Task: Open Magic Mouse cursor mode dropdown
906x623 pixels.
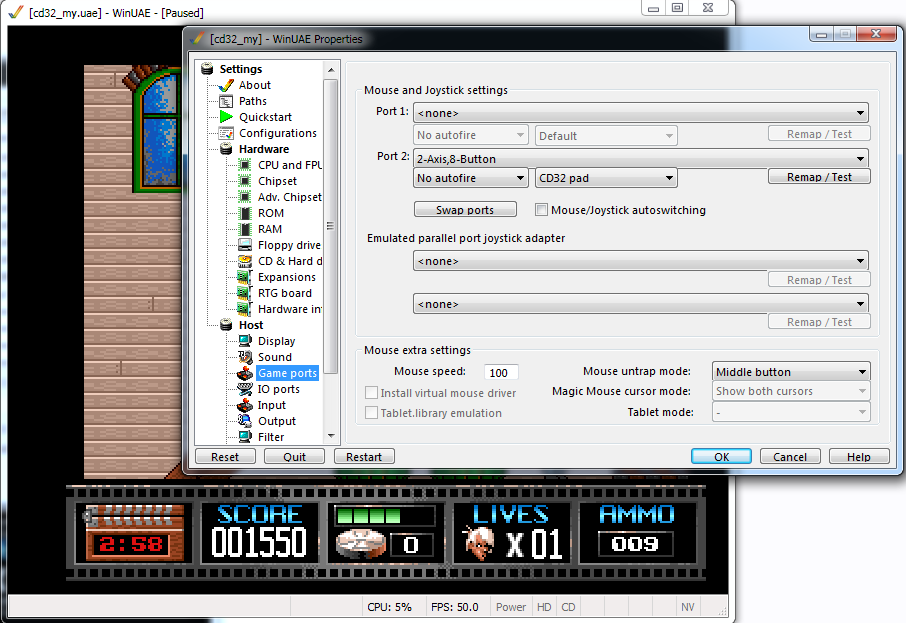Action: (791, 391)
